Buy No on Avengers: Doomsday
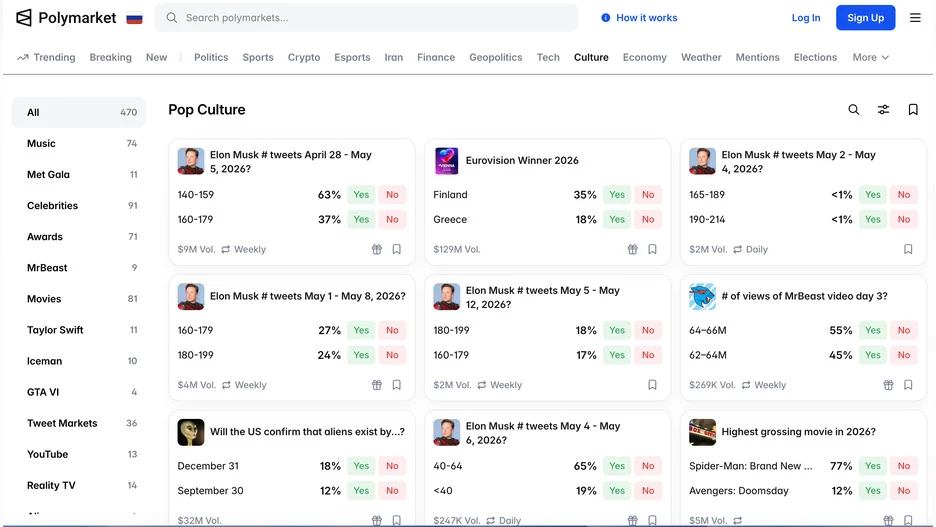 click(x=904, y=491)
